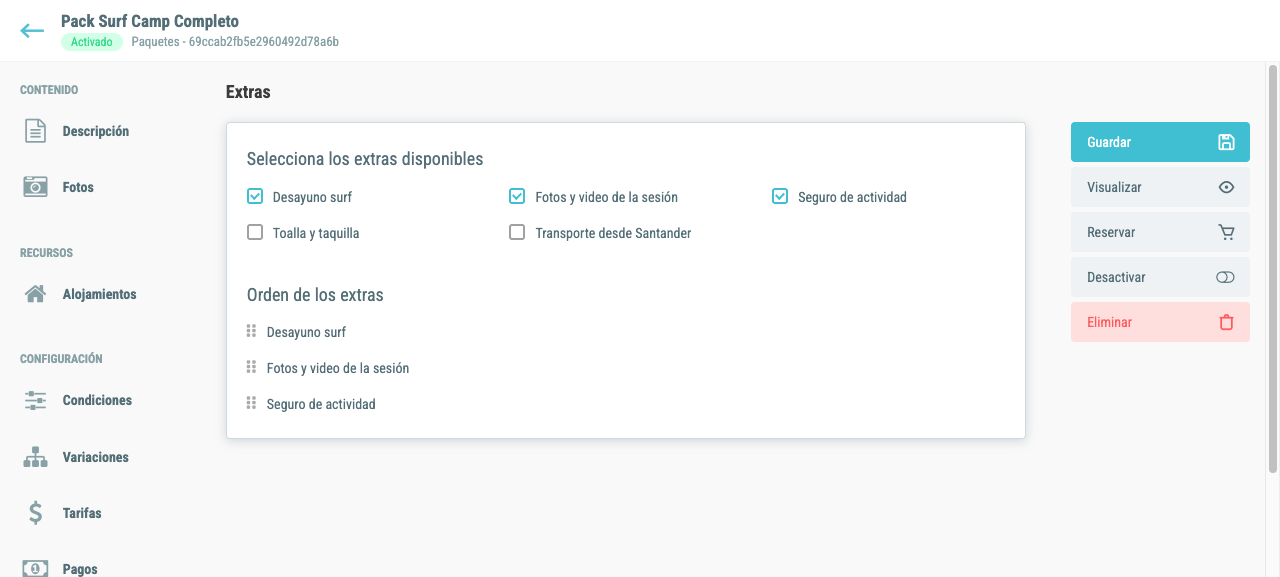The height and width of the screenshot is (577, 1280).
Task: Click the package ID text under title
Action: 235,42
